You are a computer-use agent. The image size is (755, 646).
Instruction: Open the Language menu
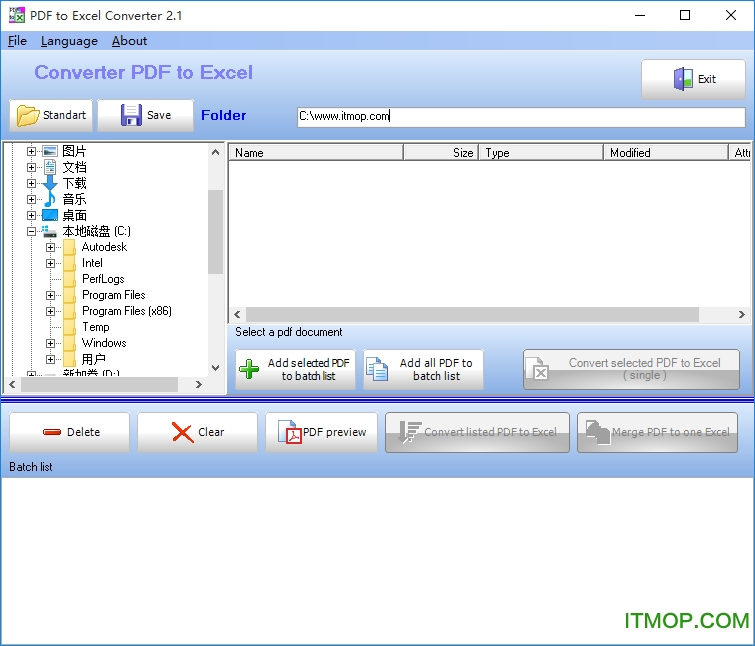pos(69,41)
